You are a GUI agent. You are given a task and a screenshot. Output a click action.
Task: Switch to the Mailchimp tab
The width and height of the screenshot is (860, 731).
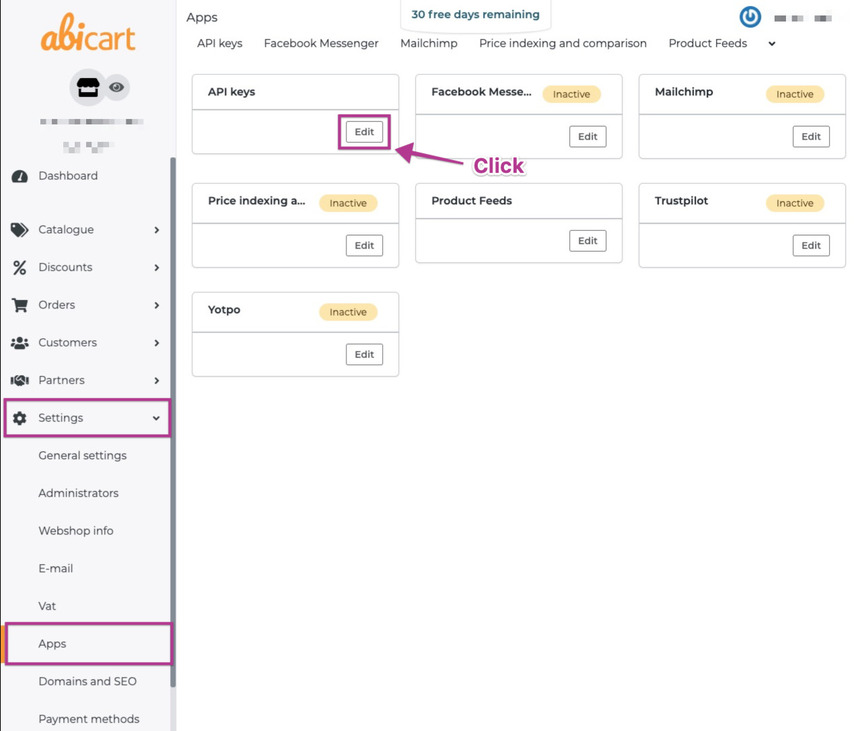click(x=428, y=44)
